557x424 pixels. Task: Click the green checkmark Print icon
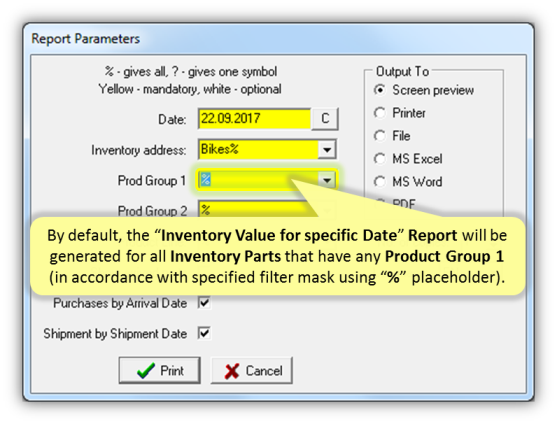point(146,371)
